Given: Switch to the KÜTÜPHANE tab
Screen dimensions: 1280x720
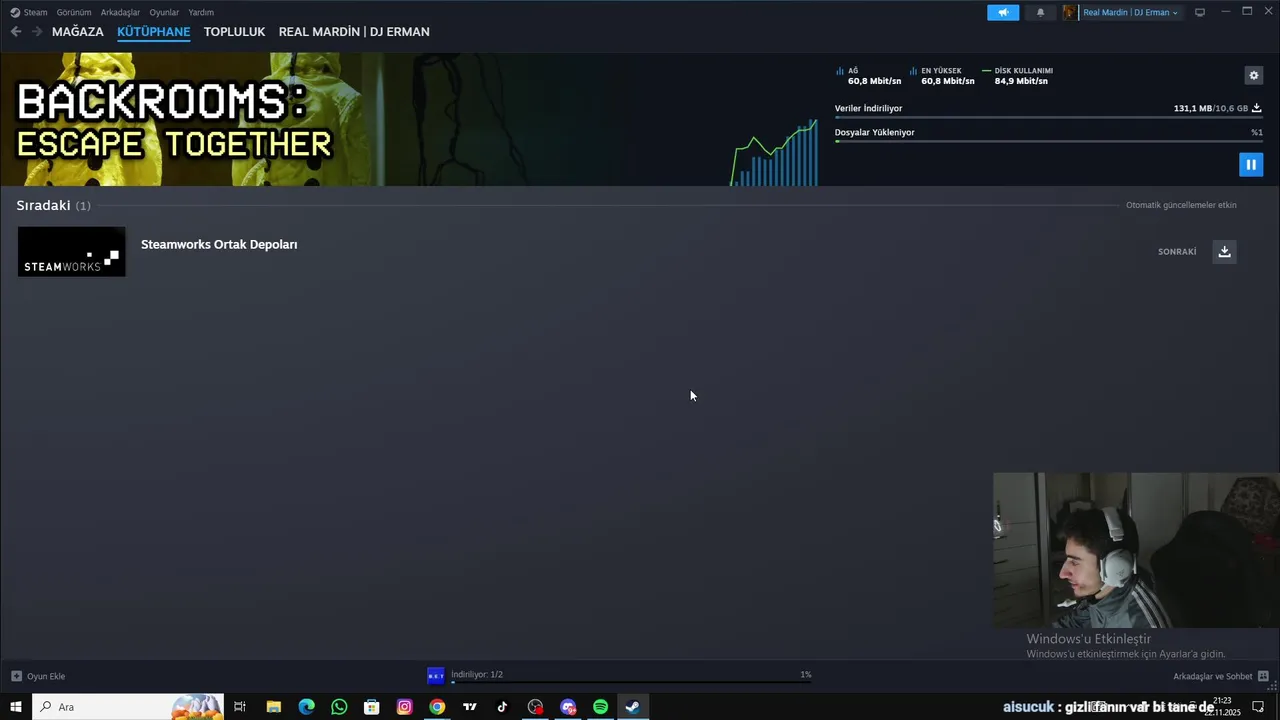Looking at the screenshot, I should (x=154, y=32).
